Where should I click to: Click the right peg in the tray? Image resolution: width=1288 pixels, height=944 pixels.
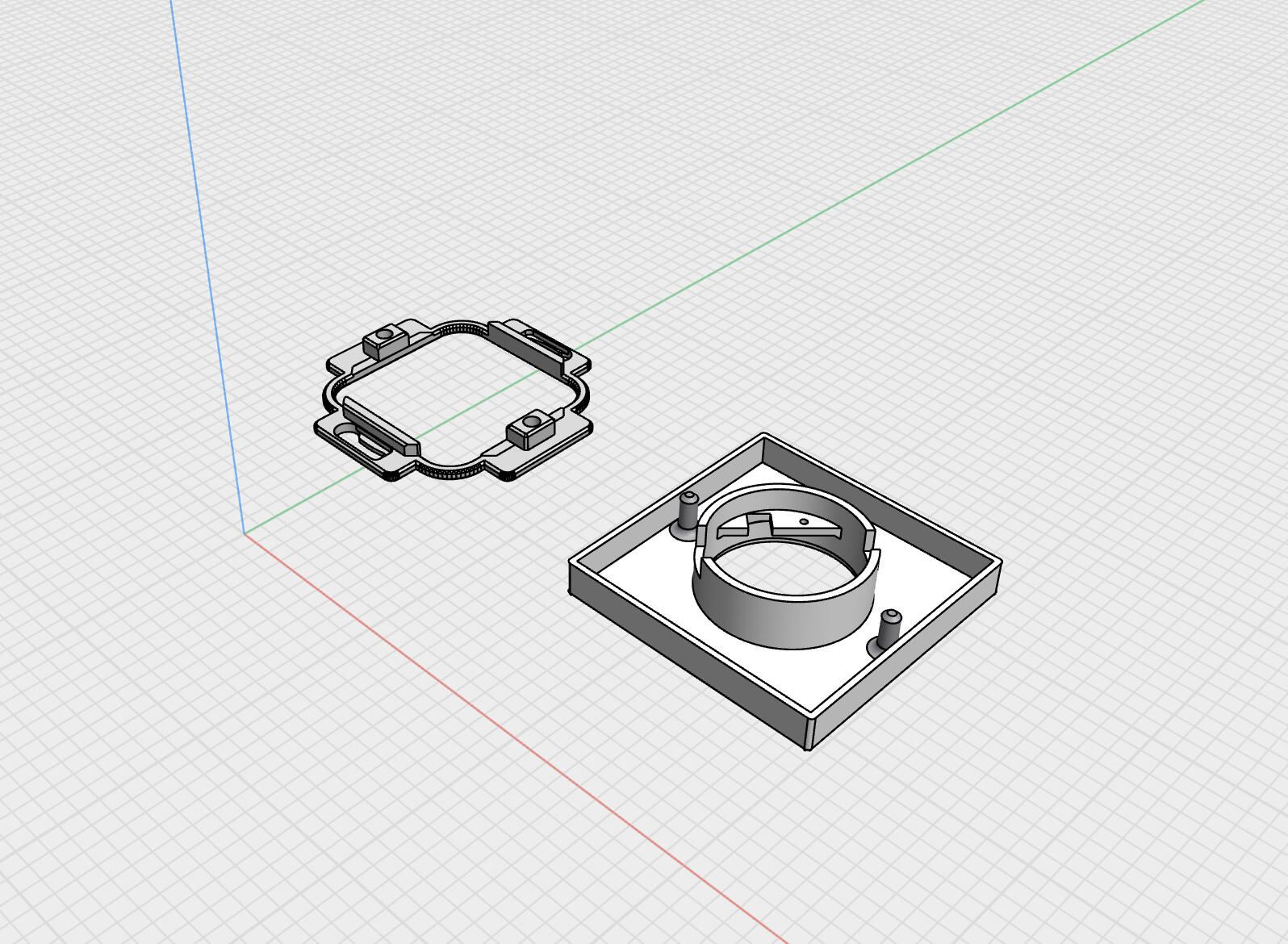[x=889, y=627]
